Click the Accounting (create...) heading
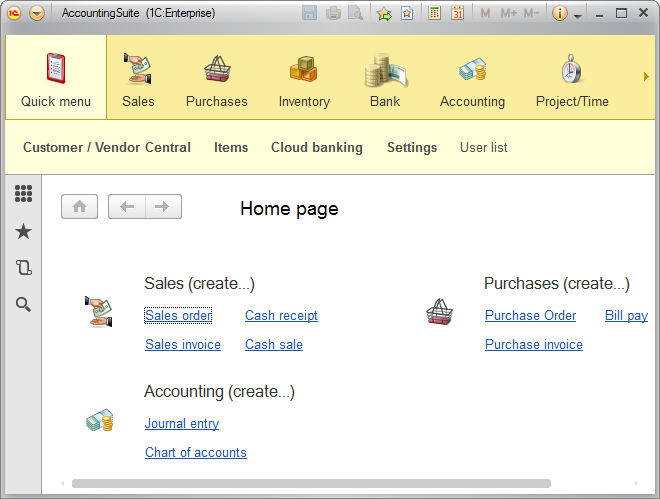 click(219, 392)
